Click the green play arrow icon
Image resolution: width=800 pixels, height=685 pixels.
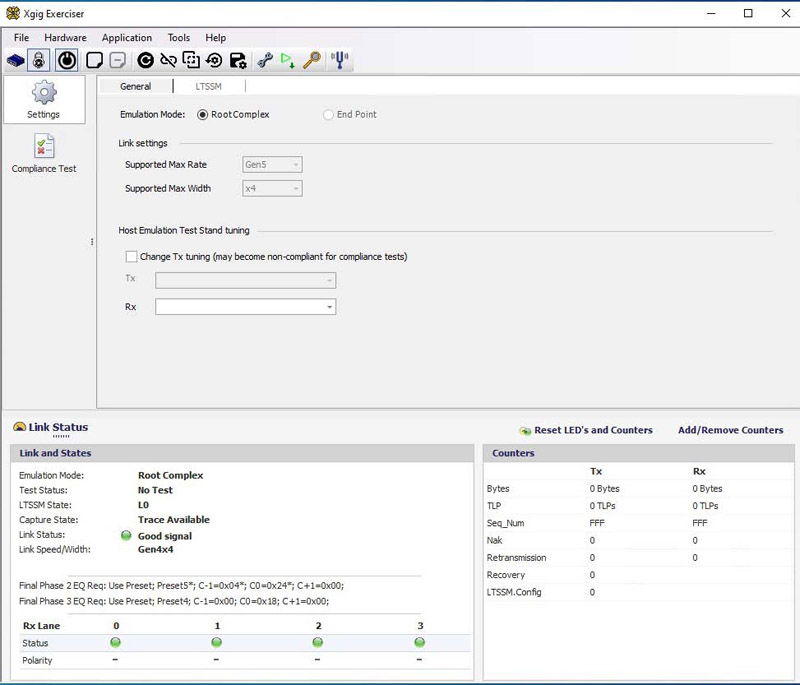288,60
